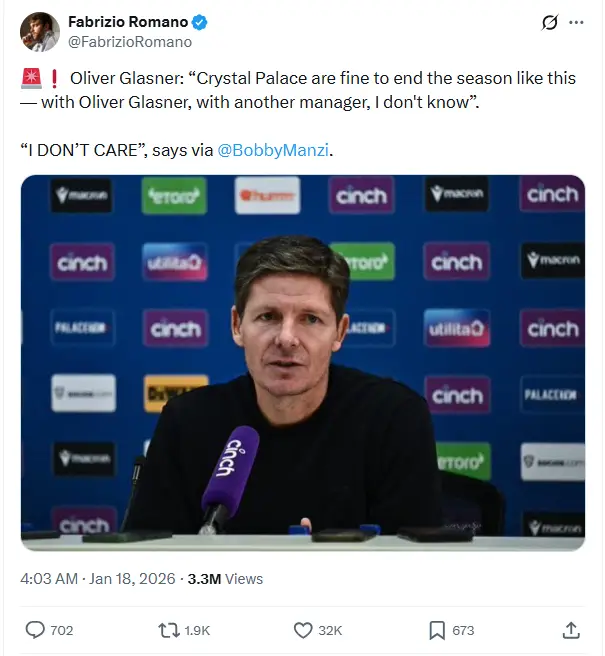The image size is (605, 656).
Task: View the 3.3M Views analytics
Action: tap(225, 578)
